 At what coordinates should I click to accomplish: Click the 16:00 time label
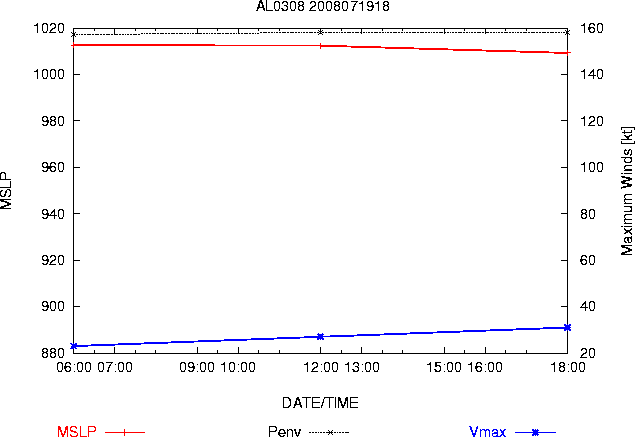(485, 367)
